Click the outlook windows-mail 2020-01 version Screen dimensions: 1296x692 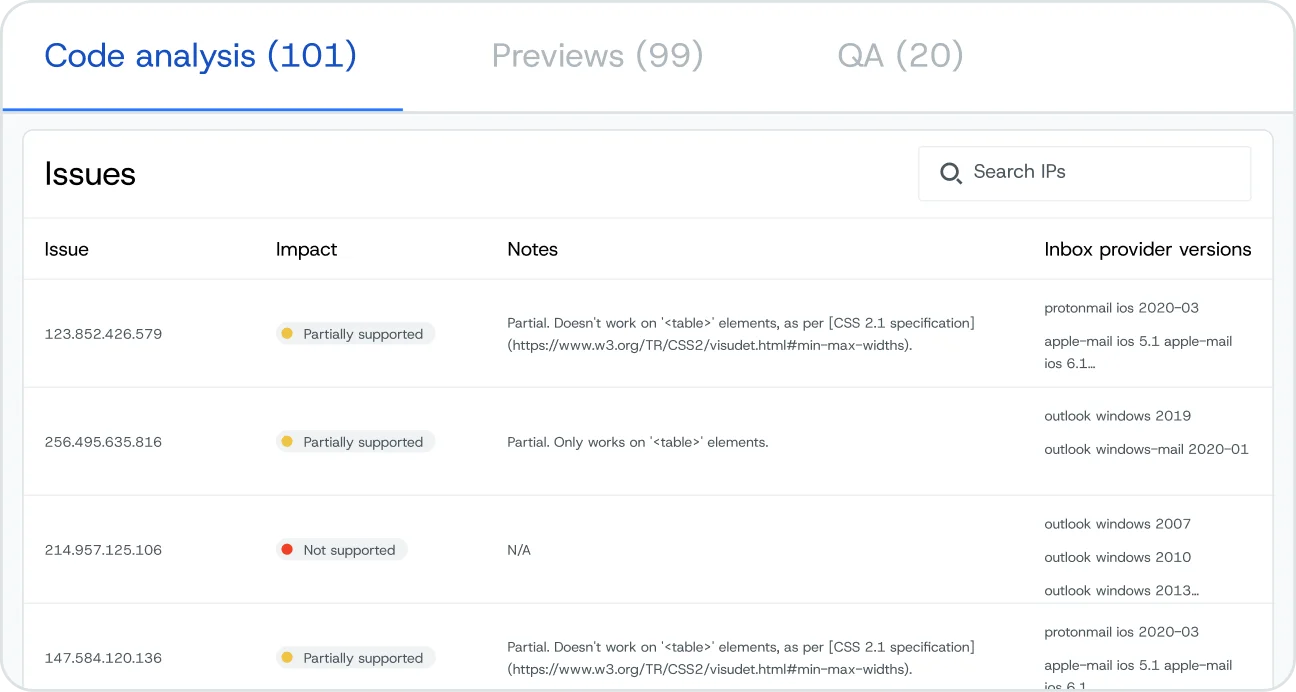[1146, 449]
